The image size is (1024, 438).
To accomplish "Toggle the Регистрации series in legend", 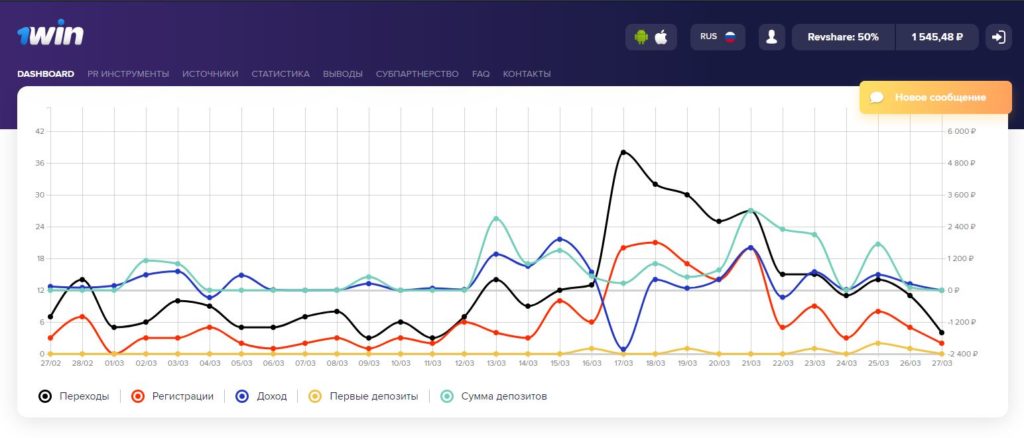I will (172, 396).
